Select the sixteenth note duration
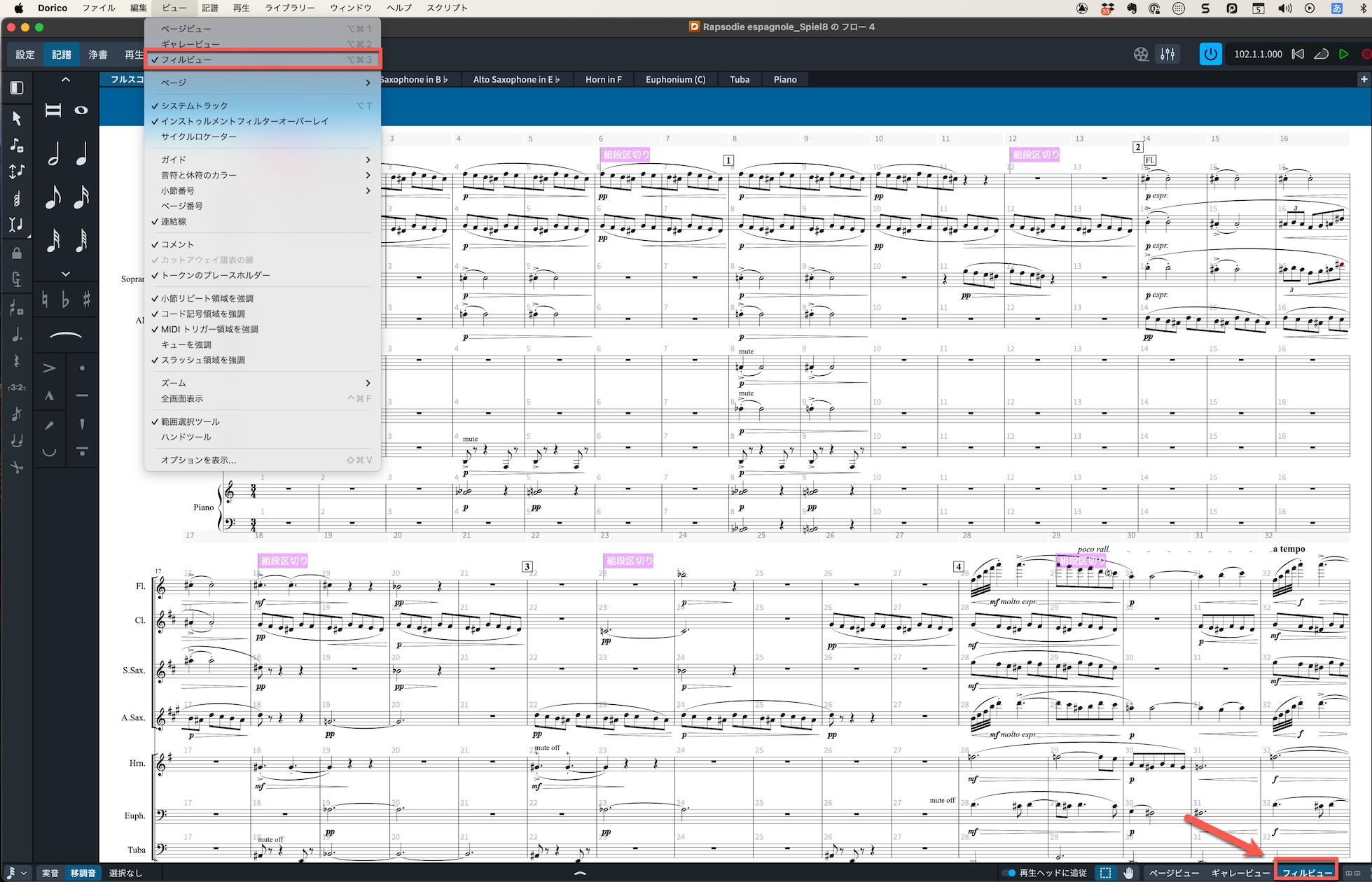 pos(81,197)
